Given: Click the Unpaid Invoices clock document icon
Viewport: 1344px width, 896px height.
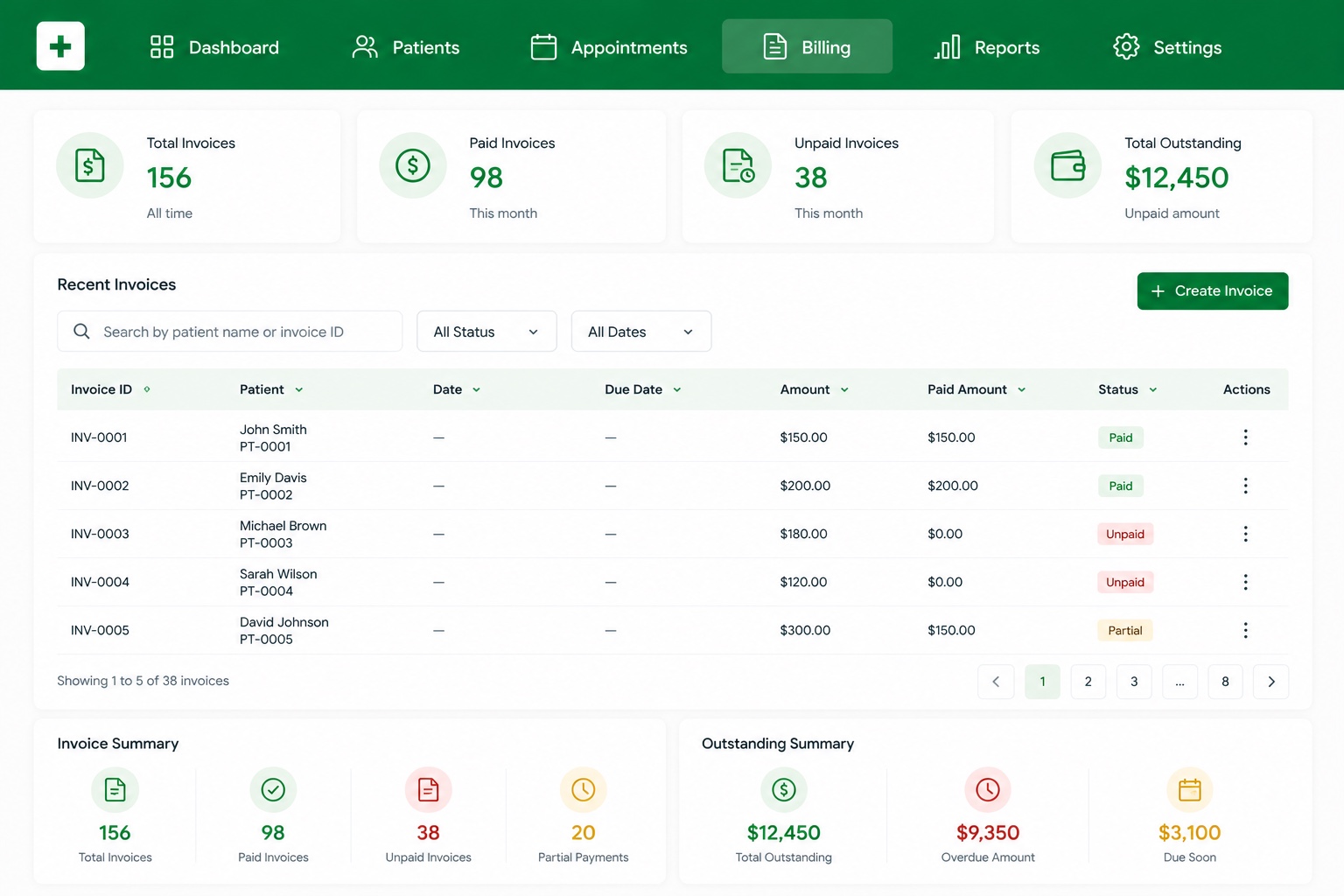Looking at the screenshot, I should pyautogui.click(x=738, y=165).
